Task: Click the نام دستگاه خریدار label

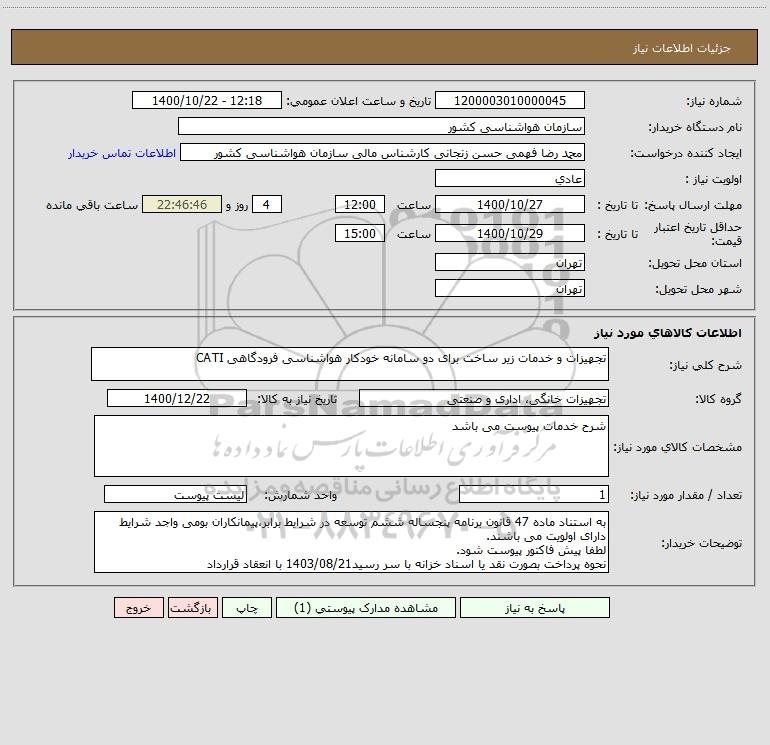Action: 695,127
